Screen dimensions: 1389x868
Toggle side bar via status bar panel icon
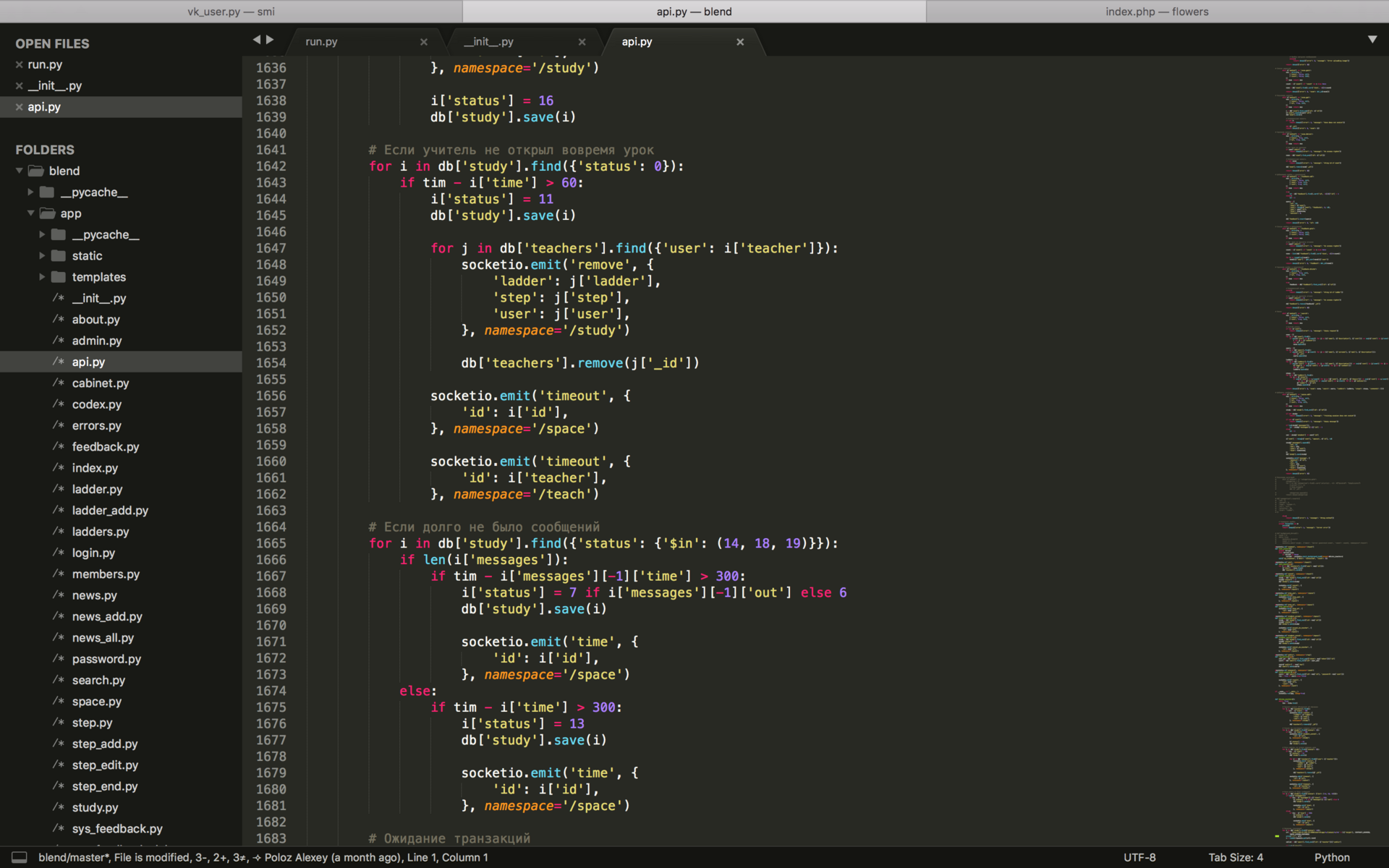tap(20, 857)
